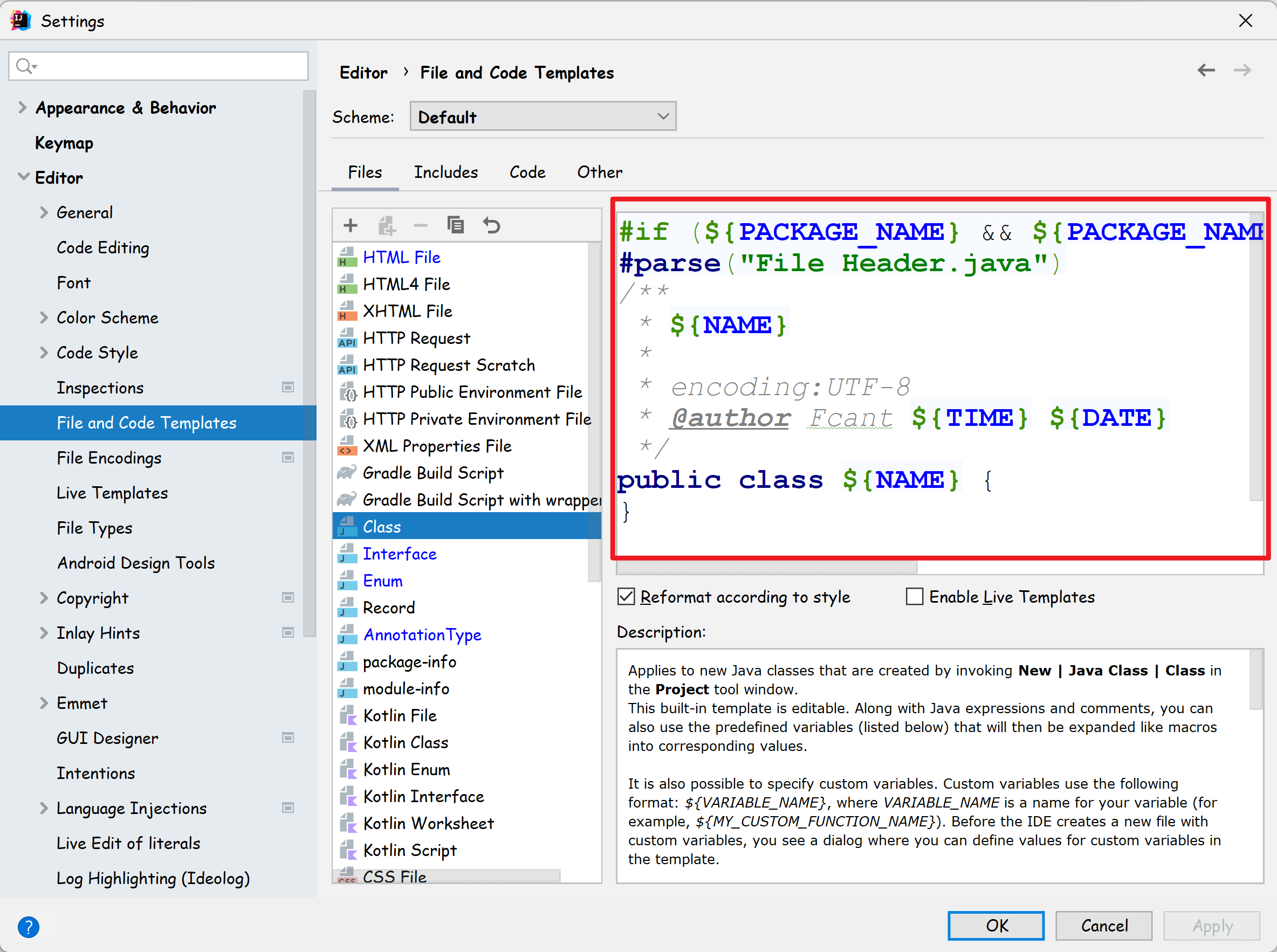Click the blue help question mark icon

tap(28, 926)
